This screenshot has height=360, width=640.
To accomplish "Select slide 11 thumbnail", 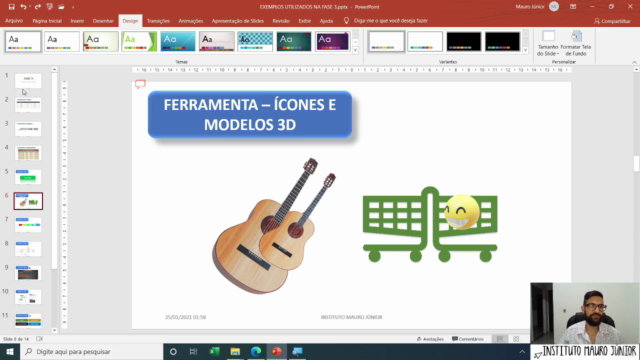I will point(28,321).
